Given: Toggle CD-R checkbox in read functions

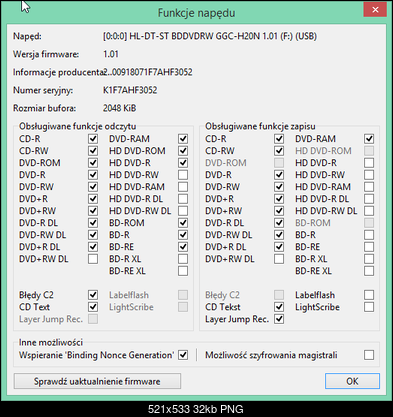Looking at the screenshot, I should point(93,139).
